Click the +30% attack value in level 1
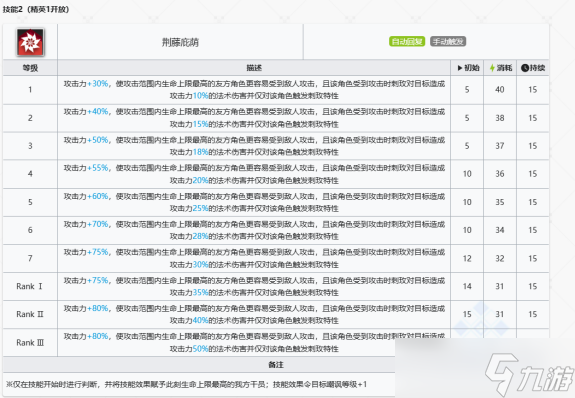 pyautogui.click(x=98, y=84)
